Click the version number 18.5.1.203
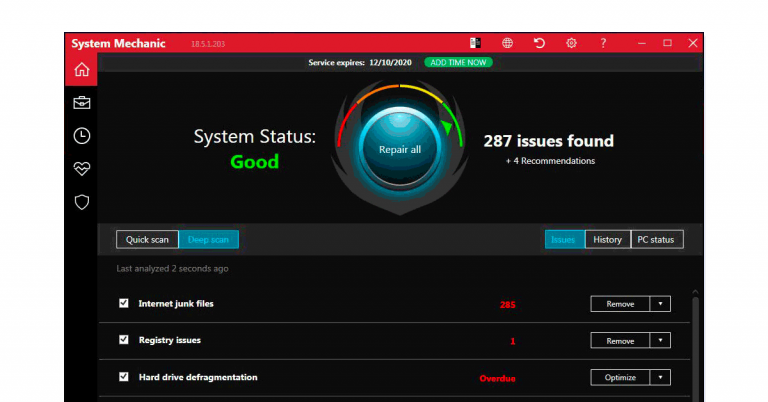 (208, 44)
